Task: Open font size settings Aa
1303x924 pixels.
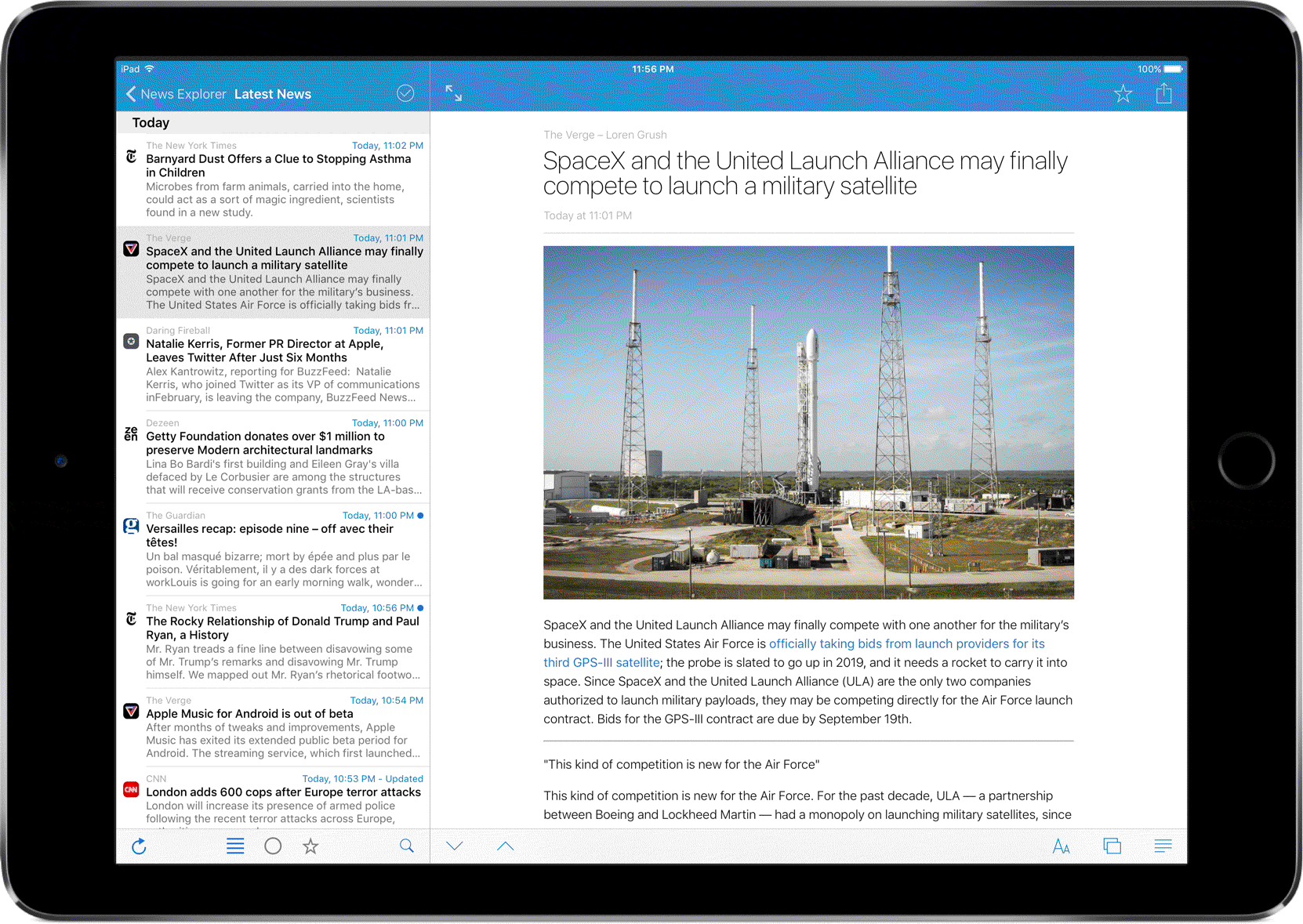Action: coord(1062,846)
